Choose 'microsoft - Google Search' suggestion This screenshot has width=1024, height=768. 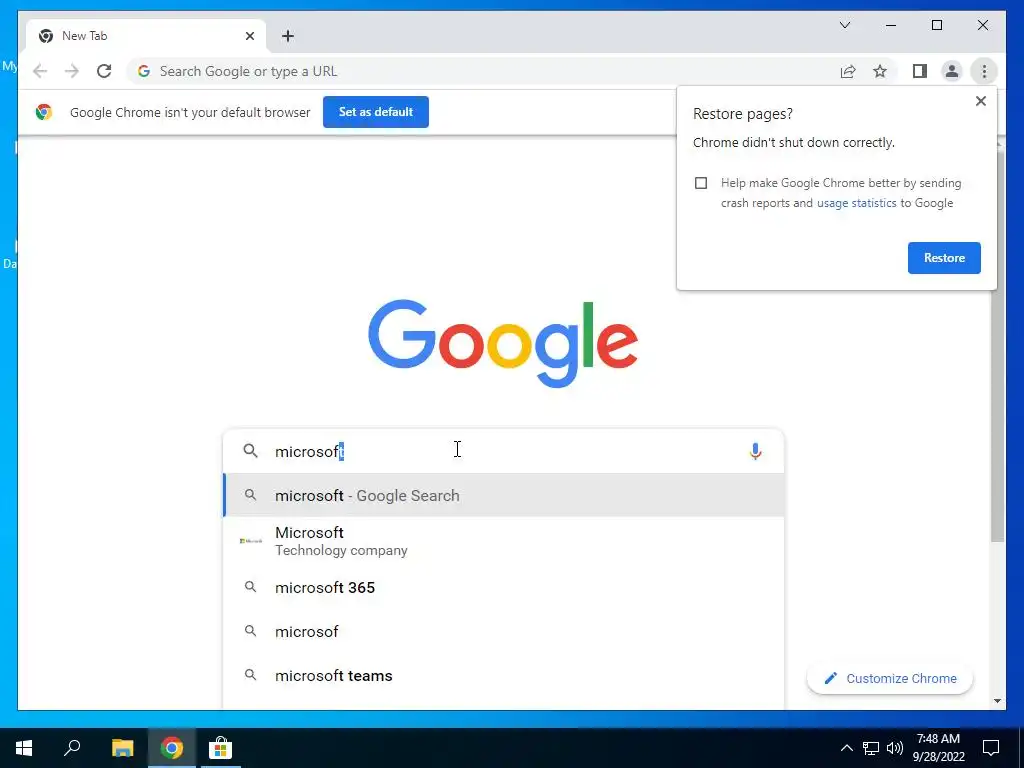504,496
